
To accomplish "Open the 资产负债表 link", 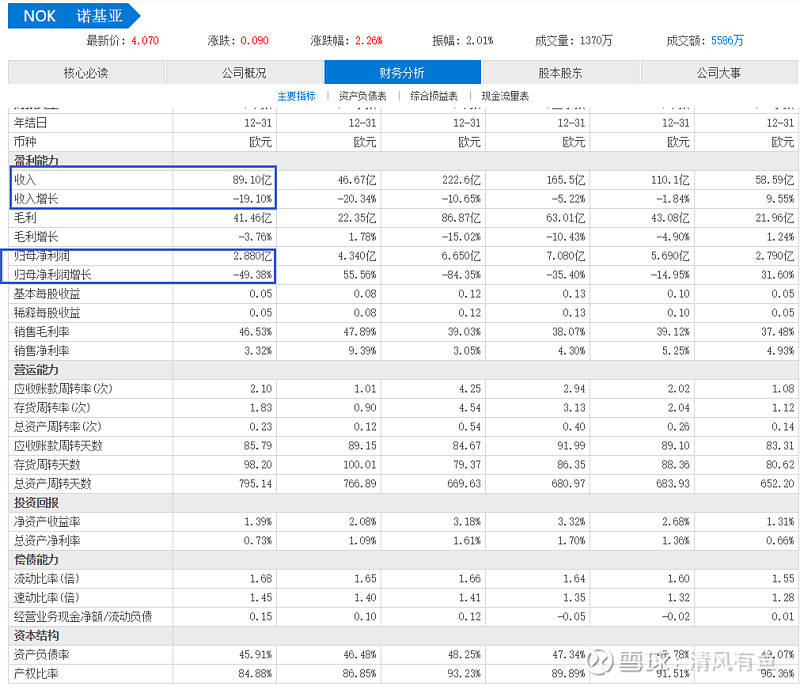I will point(362,96).
